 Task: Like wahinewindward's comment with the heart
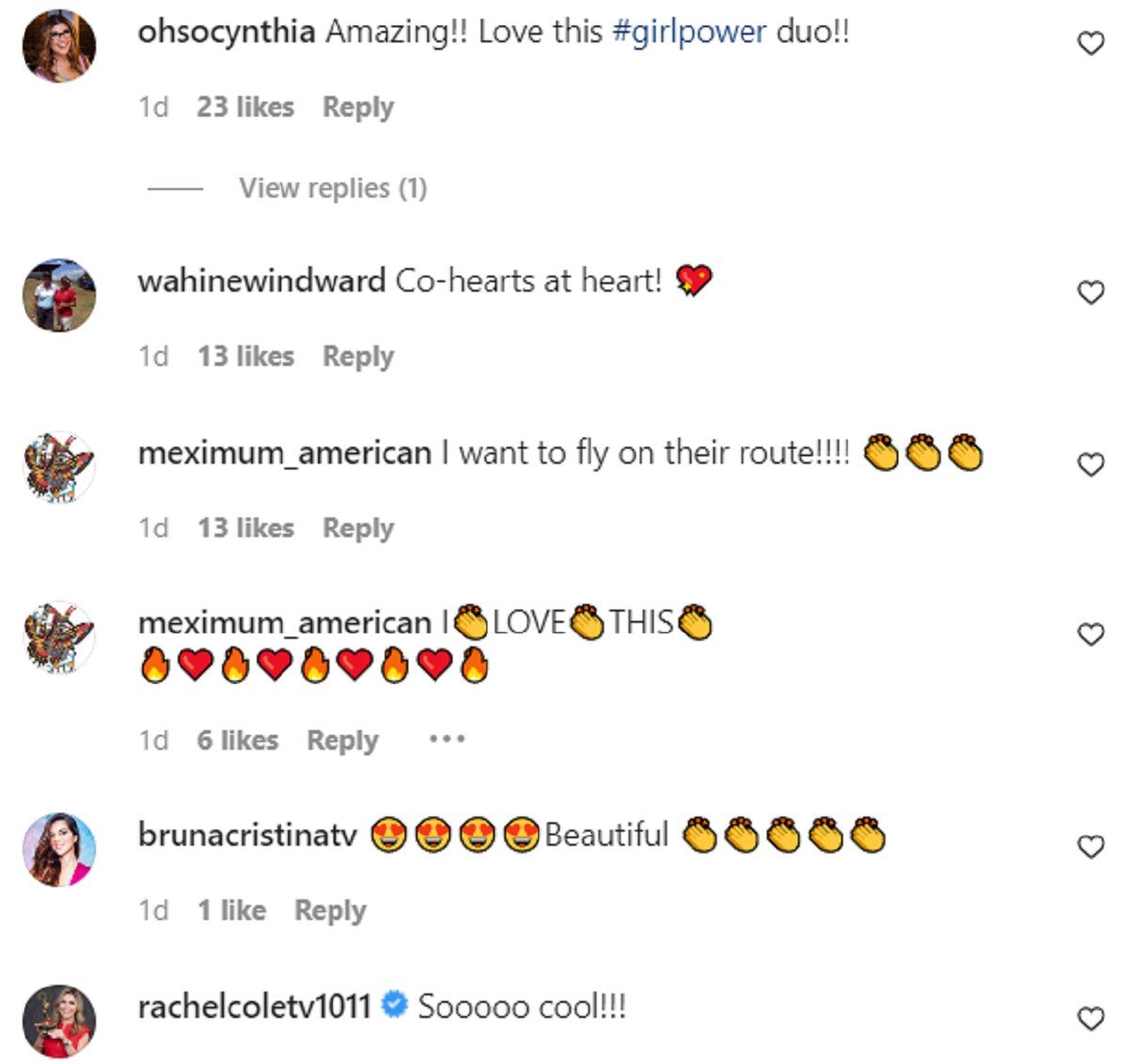click(1090, 293)
